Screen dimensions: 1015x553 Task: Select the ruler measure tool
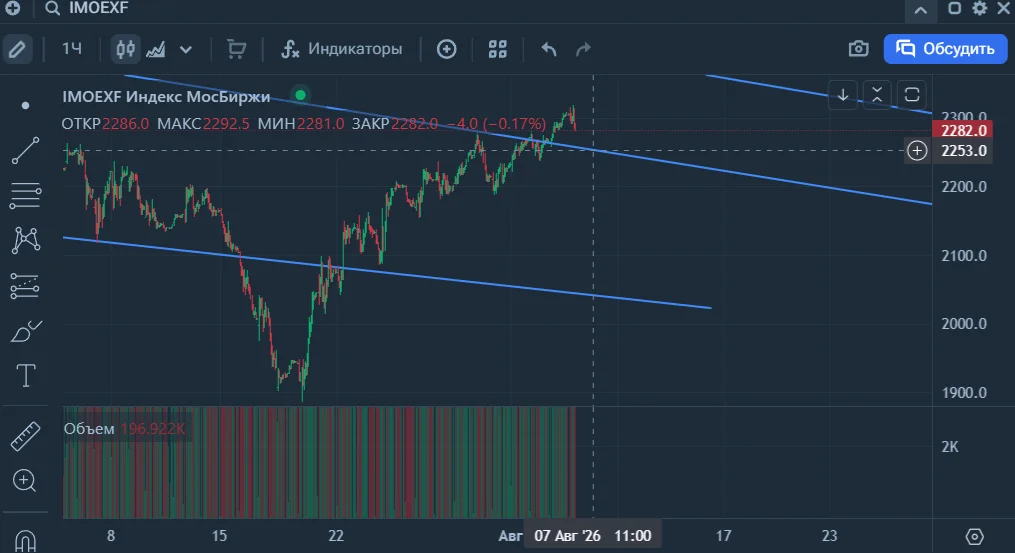pos(25,436)
